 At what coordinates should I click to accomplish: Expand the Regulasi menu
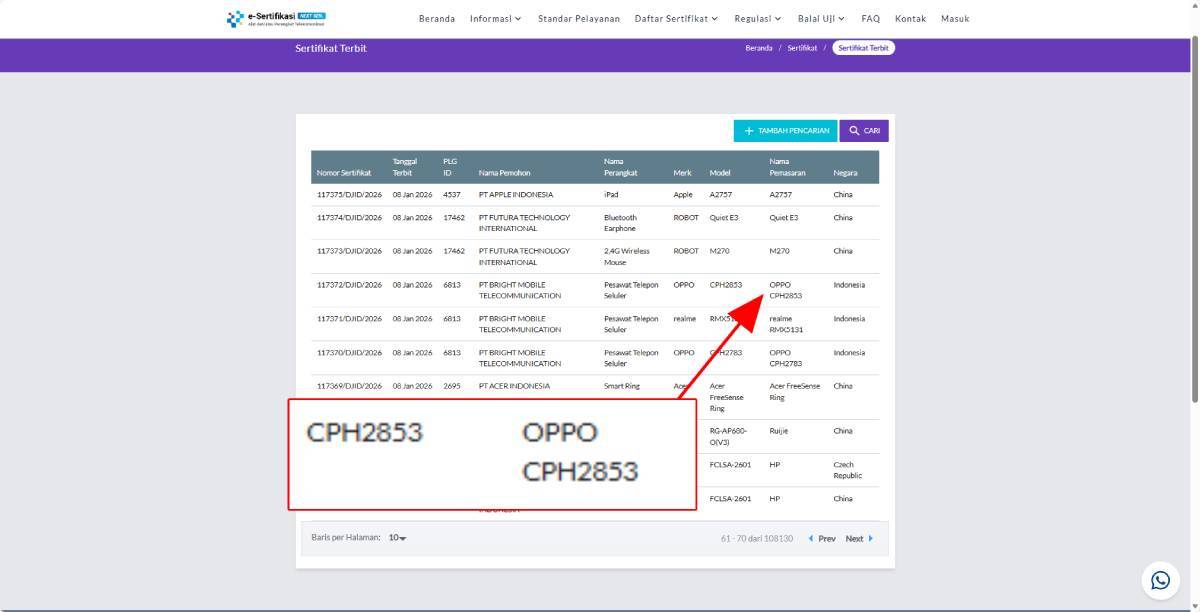758,18
